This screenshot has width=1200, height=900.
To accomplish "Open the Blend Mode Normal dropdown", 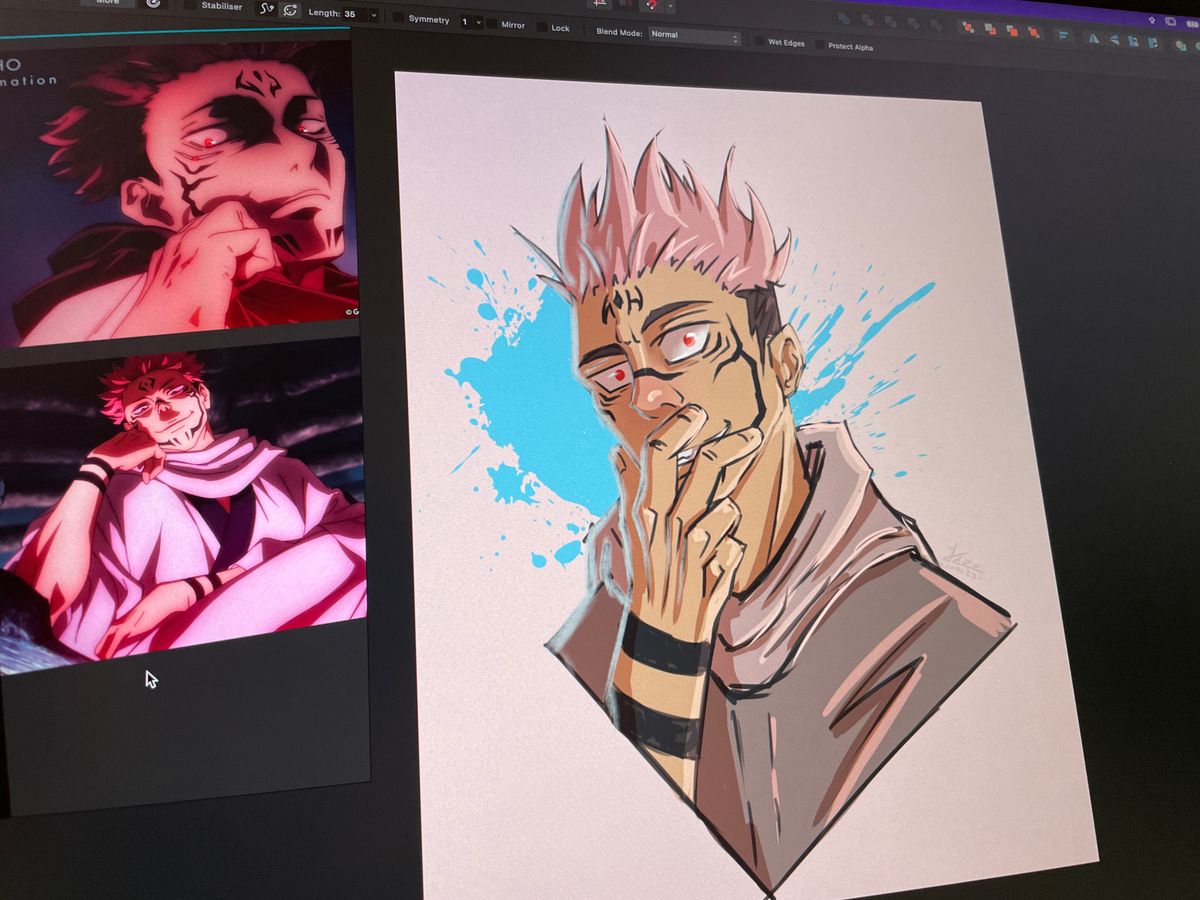I will [694, 36].
